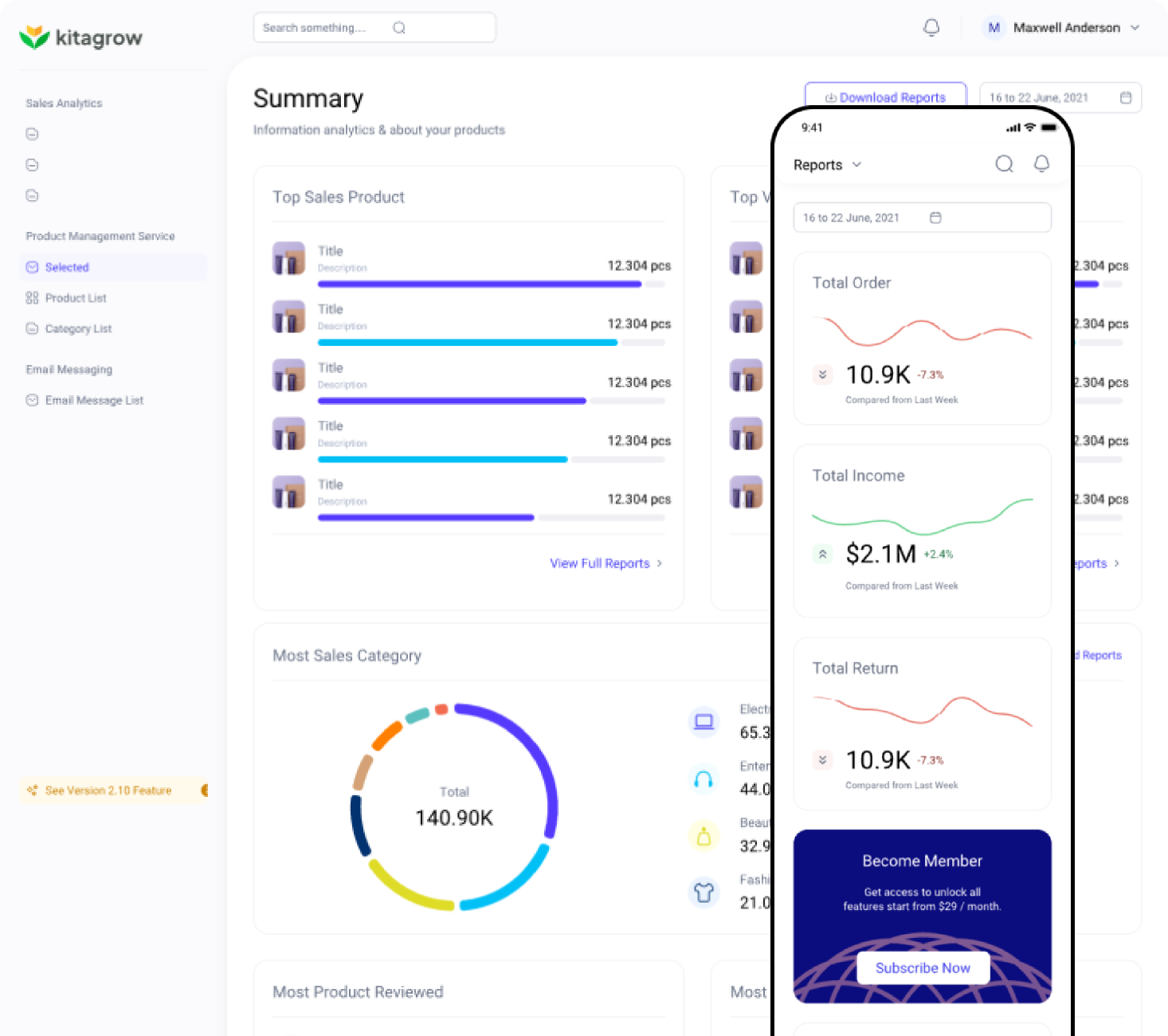Screen dimensions: 1168x1036
Task: Click the mobile search icon
Action: [1005, 164]
